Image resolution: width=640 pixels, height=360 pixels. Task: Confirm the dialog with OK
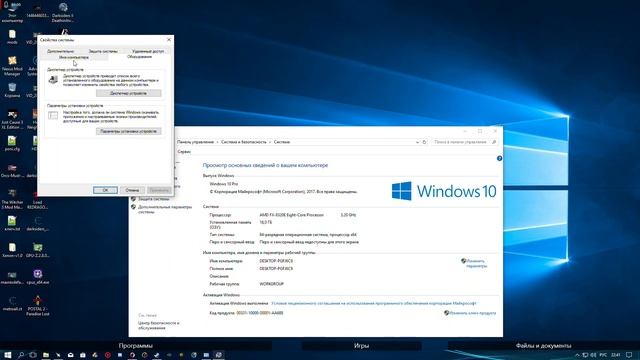(x=105, y=190)
